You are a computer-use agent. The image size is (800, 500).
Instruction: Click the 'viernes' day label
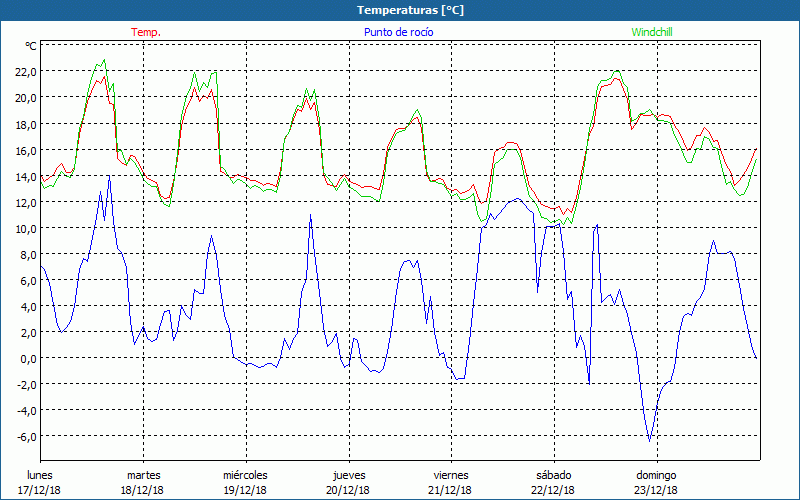click(x=451, y=475)
